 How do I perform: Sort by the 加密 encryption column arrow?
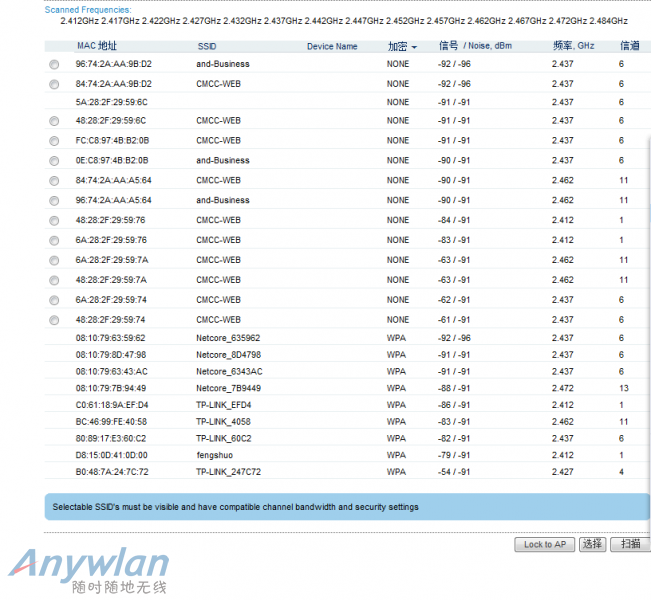pyautogui.click(x=414, y=47)
